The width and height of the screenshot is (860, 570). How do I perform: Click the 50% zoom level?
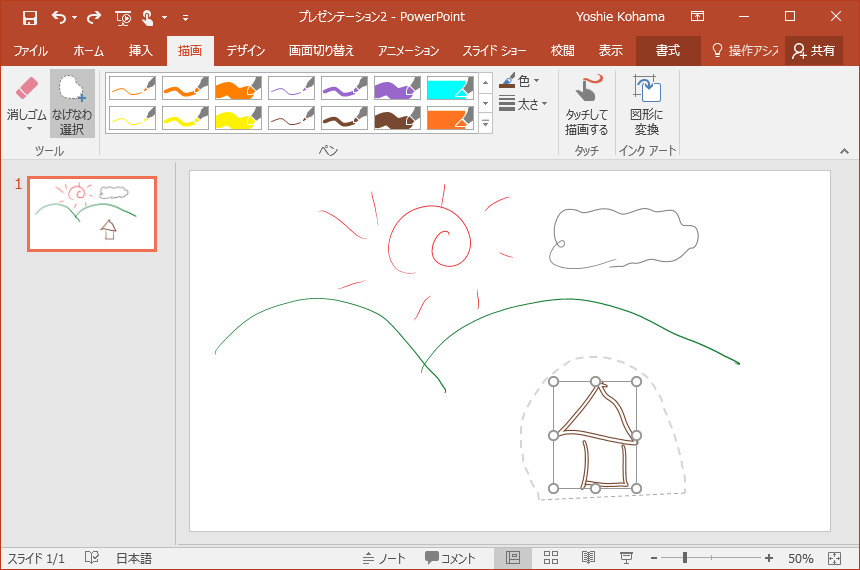[801, 558]
